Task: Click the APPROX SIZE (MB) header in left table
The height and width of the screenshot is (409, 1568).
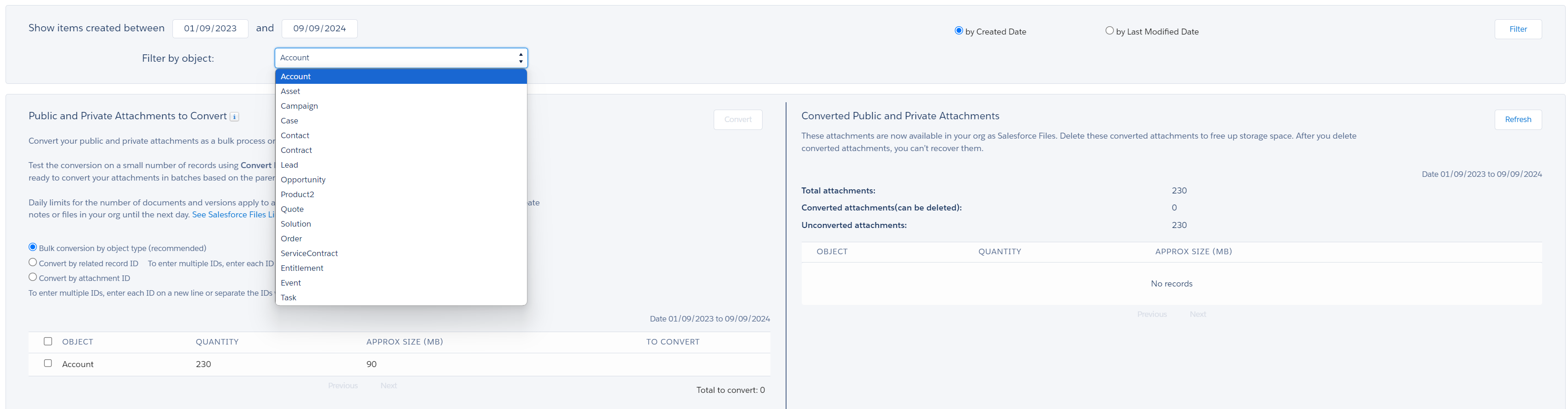Action: (404, 342)
